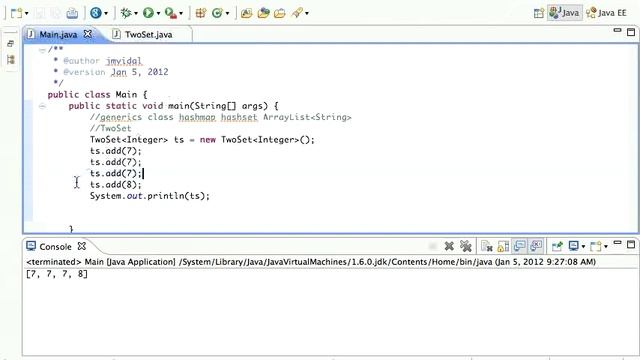Click the hierarchy view icon in left sidebar
This screenshot has height=360, width=640.
[11, 60]
